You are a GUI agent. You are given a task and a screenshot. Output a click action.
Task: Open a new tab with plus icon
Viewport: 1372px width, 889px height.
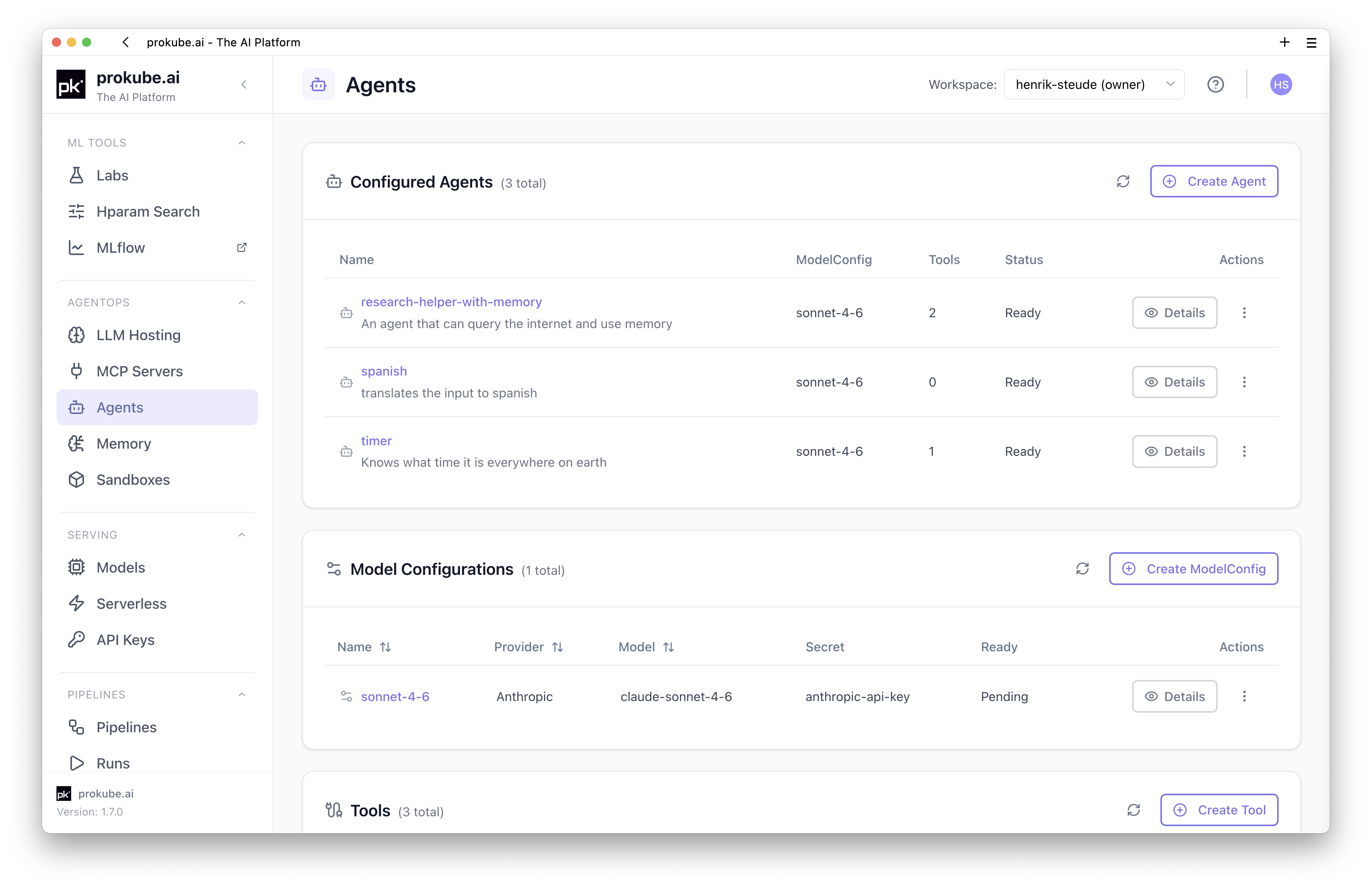tap(1284, 42)
